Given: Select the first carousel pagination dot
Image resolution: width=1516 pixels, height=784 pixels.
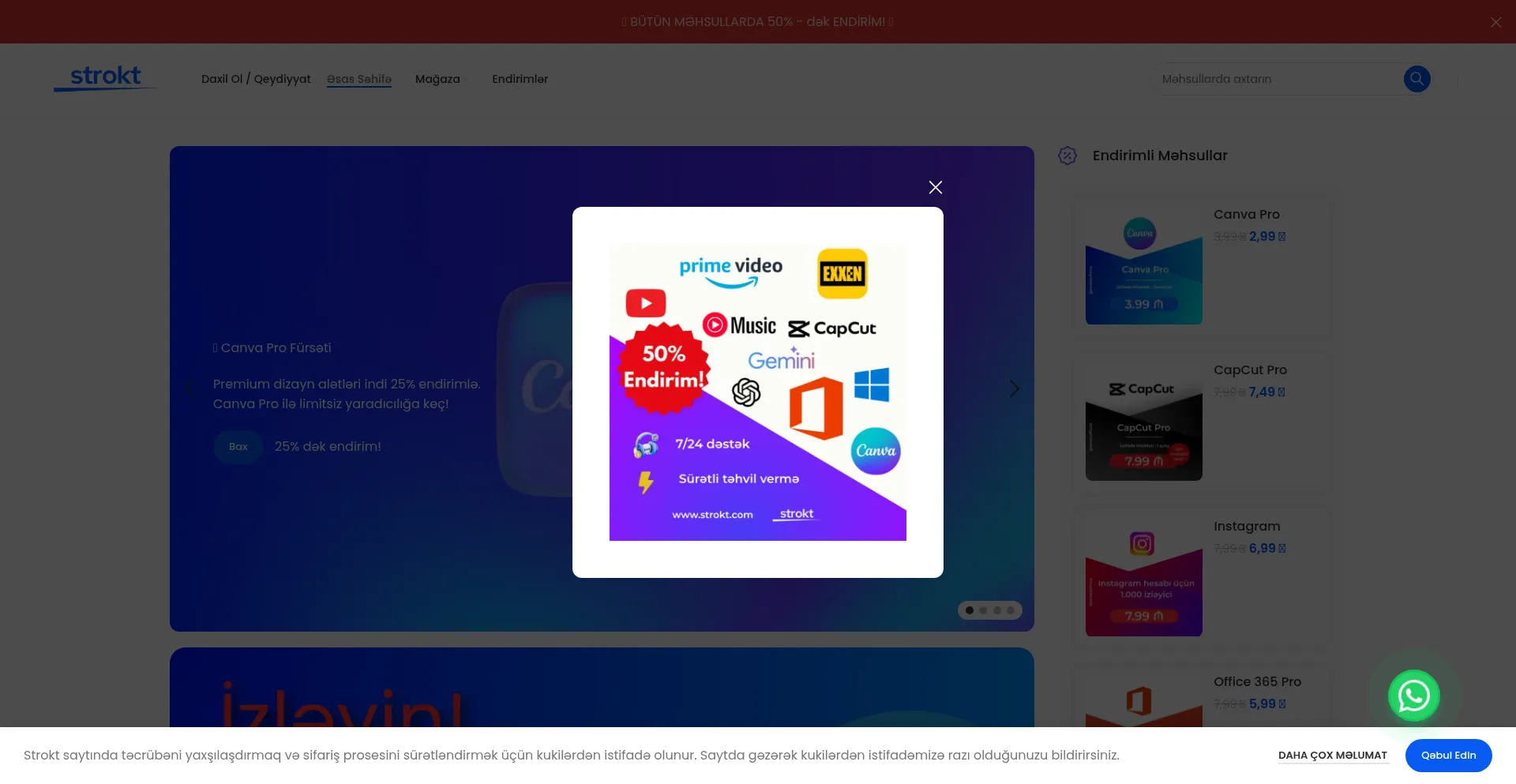Looking at the screenshot, I should click(x=970, y=610).
